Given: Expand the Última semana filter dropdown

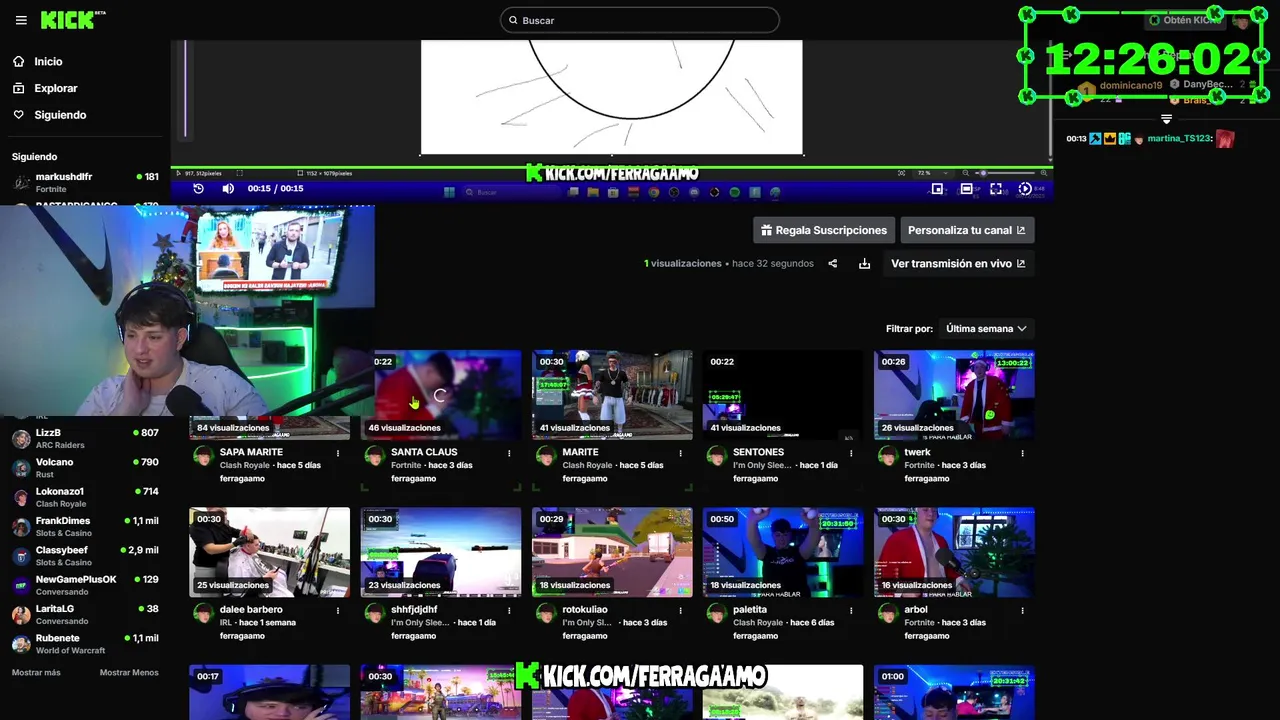Looking at the screenshot, I should point(986,328).
